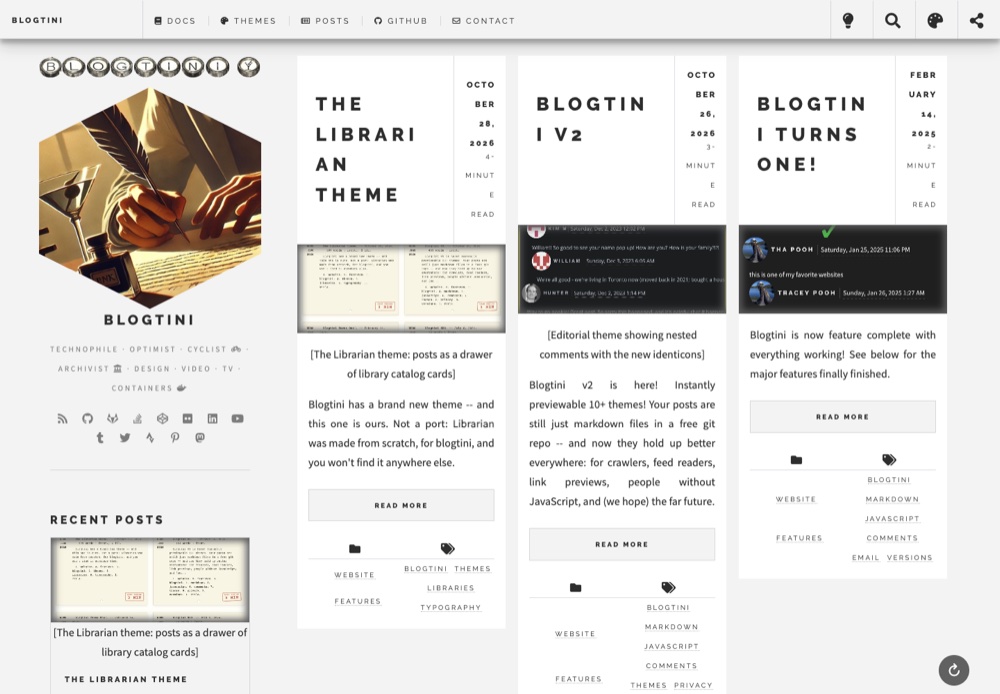
Task: Open the share menu icon
Action: 976,20
